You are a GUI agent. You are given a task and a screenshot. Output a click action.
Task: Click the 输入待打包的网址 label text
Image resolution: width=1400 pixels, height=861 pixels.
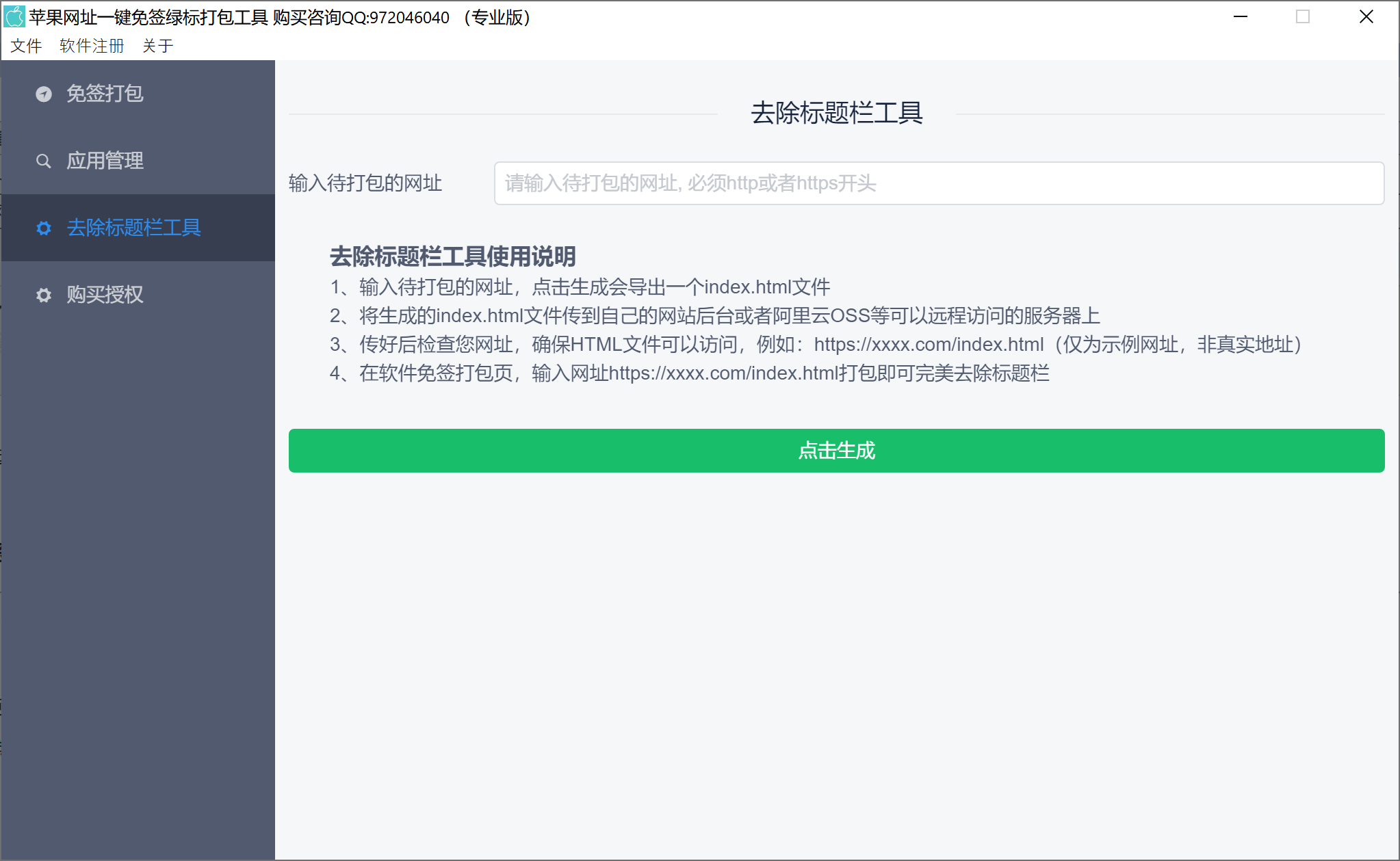tap(366, 183)
